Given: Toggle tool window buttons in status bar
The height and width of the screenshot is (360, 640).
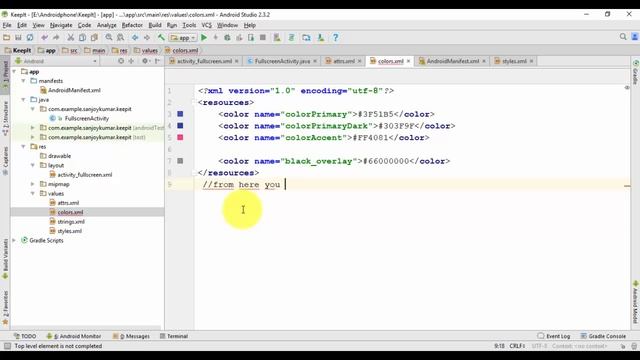Looking at the screenshot, I should pos(7,346).
